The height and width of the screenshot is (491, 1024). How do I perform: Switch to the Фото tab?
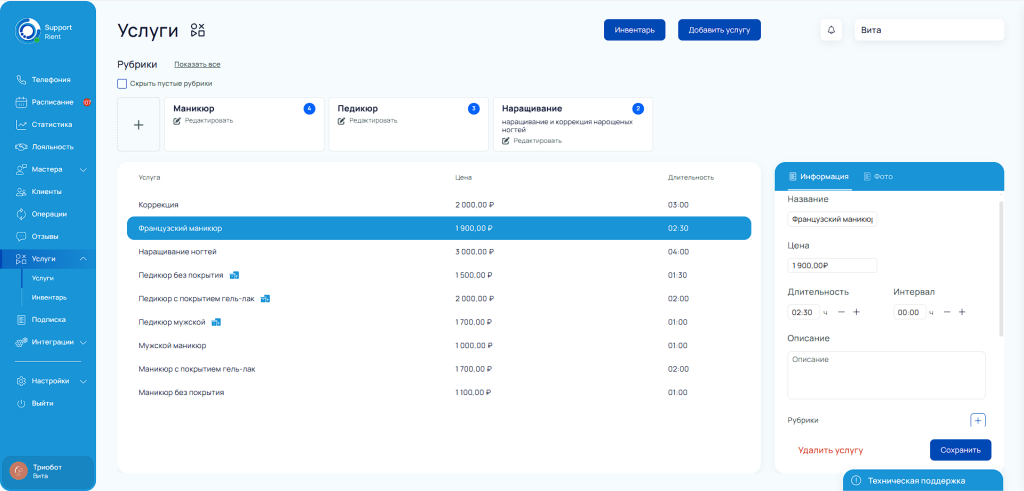click(878, 176)
